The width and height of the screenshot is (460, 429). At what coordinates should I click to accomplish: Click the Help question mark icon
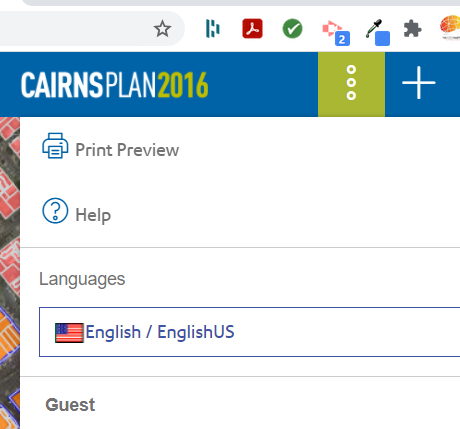click(55, 211)
